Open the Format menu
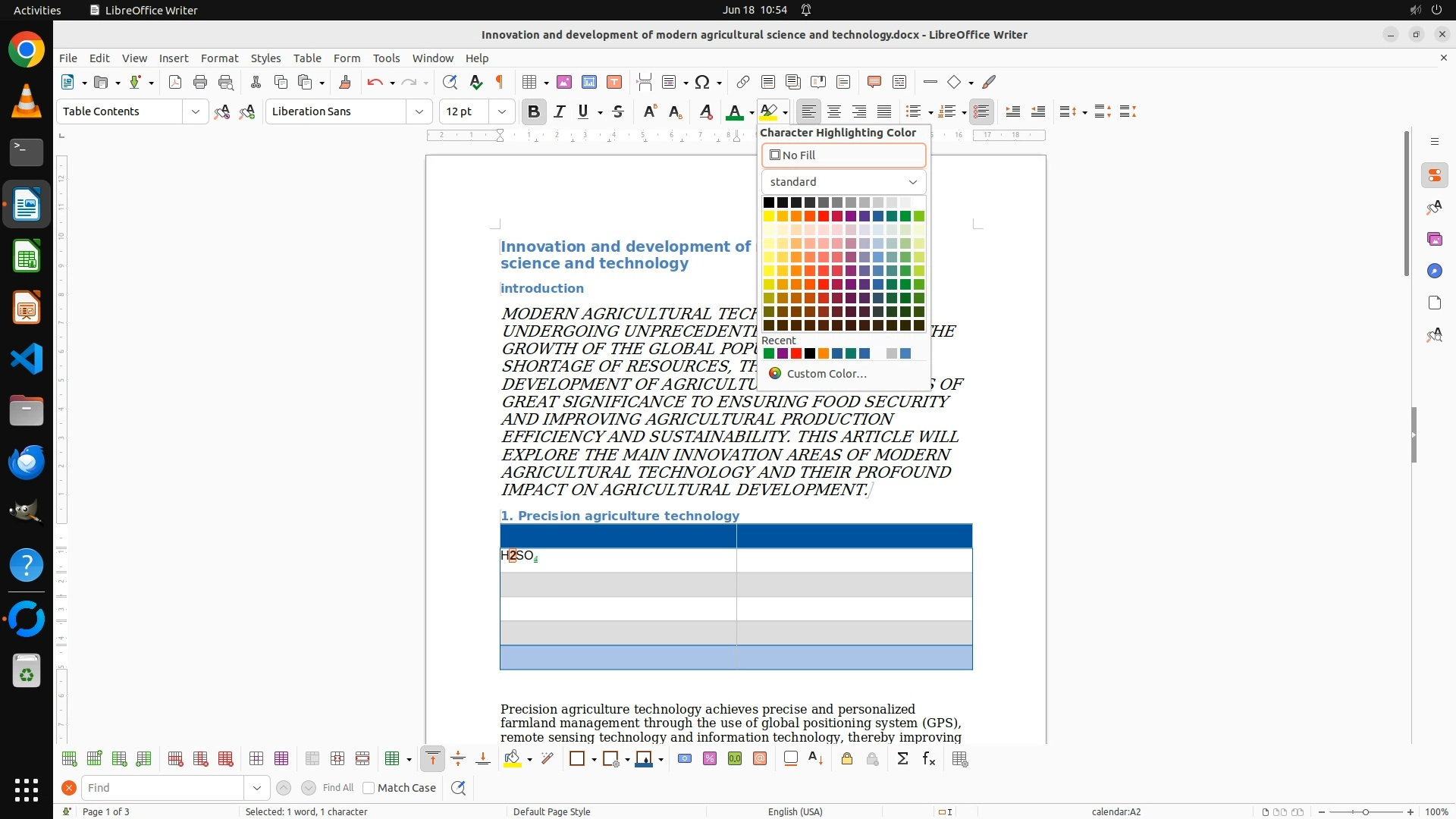 click(x=219, y=58)
